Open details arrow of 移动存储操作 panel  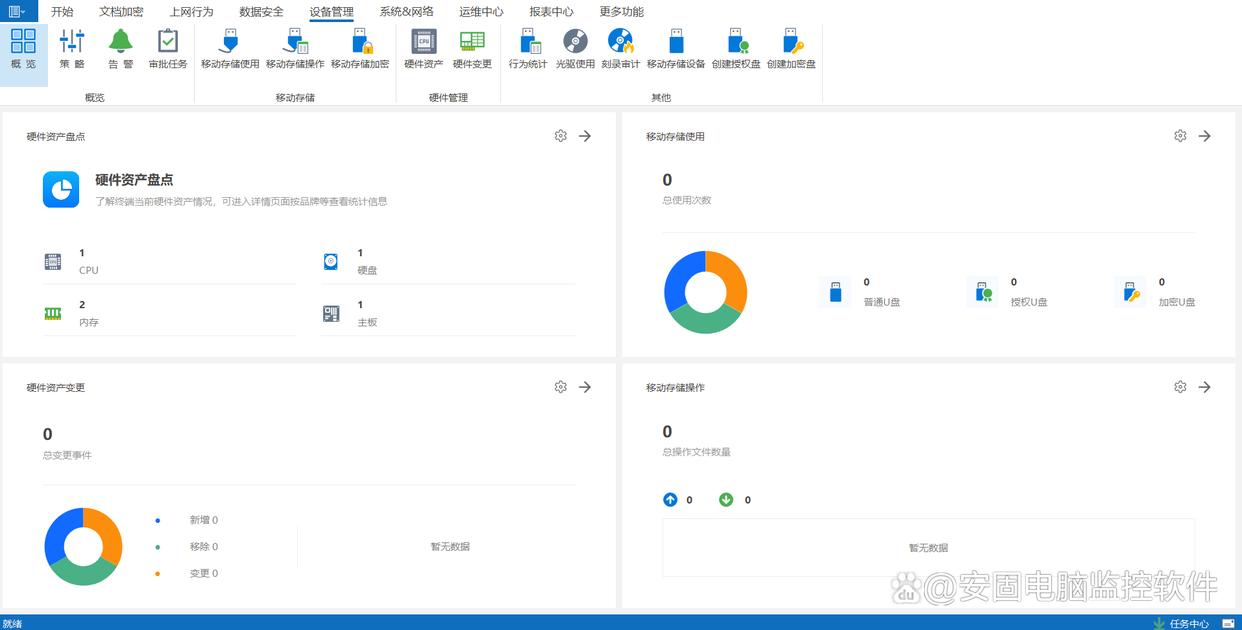(x=1204, y=387)
